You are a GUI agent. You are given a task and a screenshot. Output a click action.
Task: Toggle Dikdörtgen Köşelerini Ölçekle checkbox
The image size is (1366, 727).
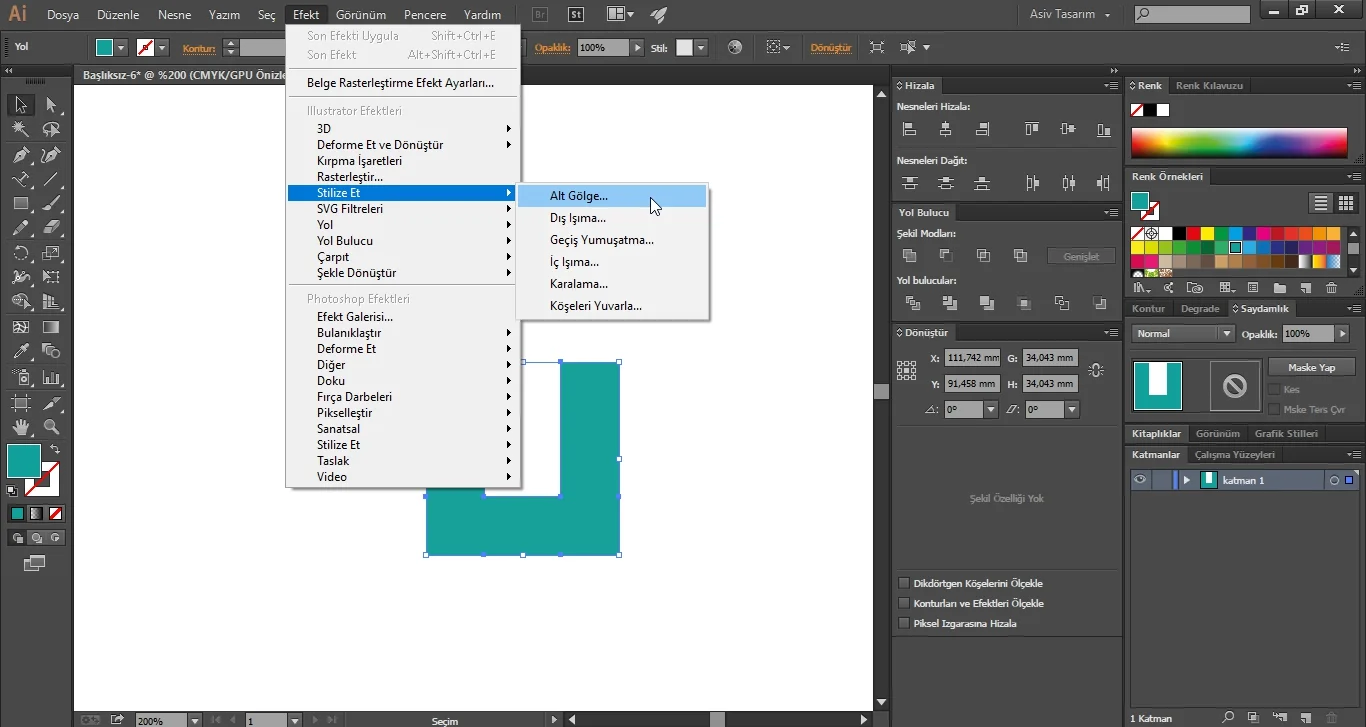pos(904,583)
